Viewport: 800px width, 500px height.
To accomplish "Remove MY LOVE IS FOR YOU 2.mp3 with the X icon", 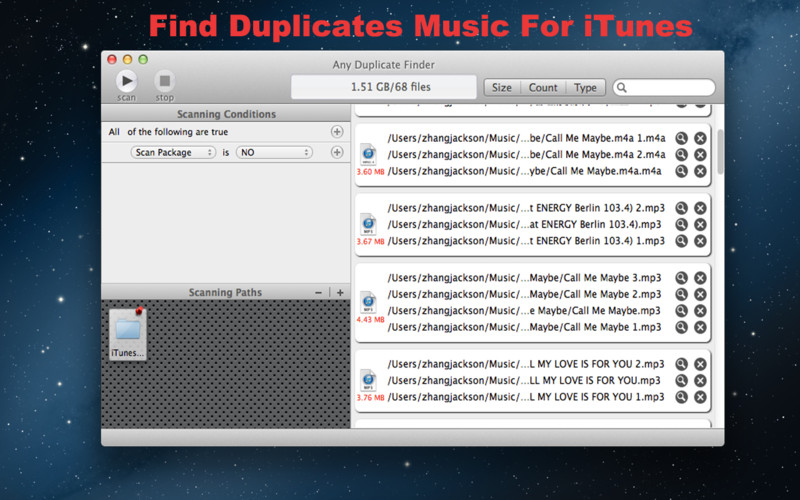I will 701,364.
